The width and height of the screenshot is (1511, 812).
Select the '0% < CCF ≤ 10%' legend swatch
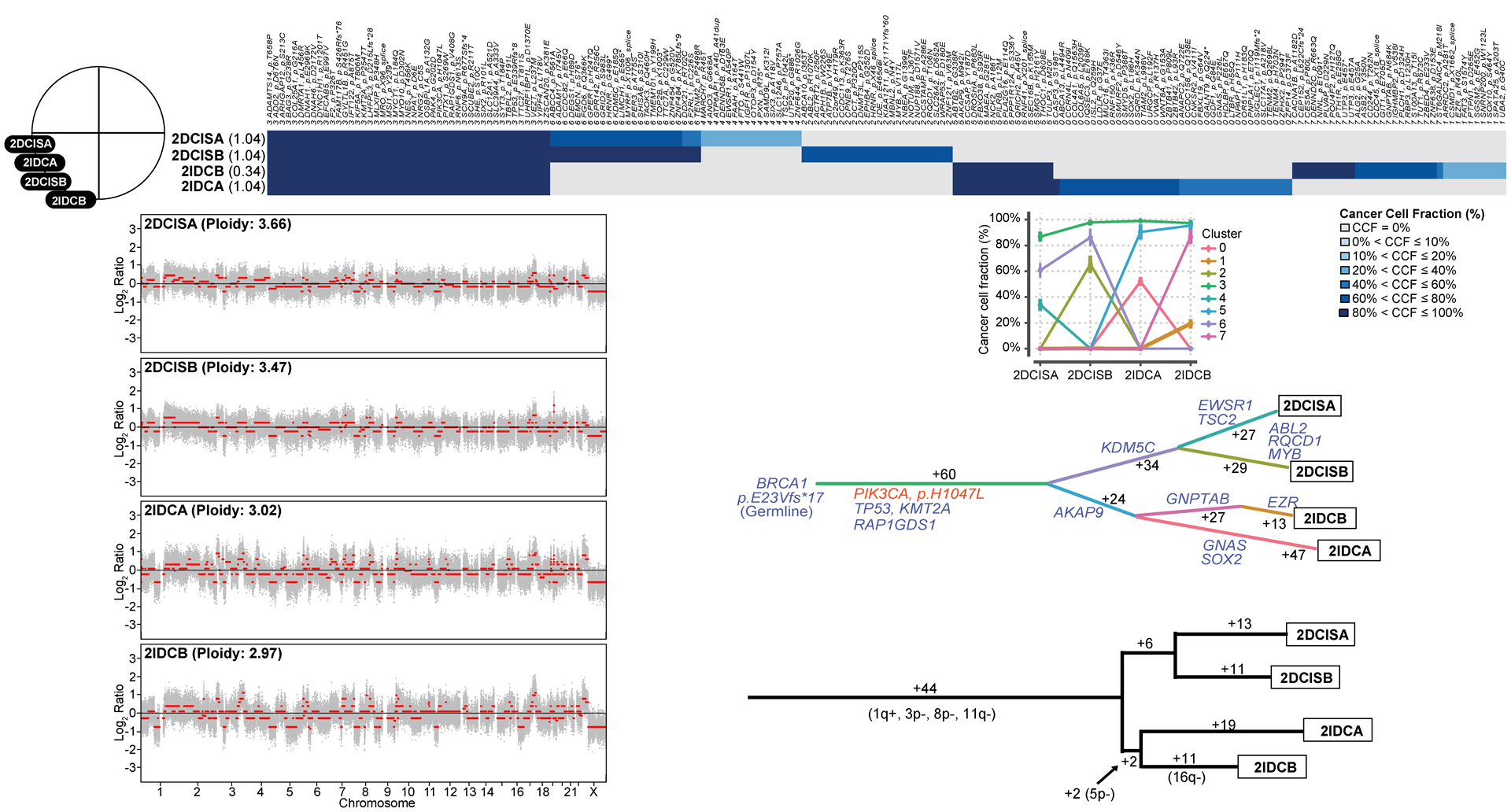tap(1345, 242)
